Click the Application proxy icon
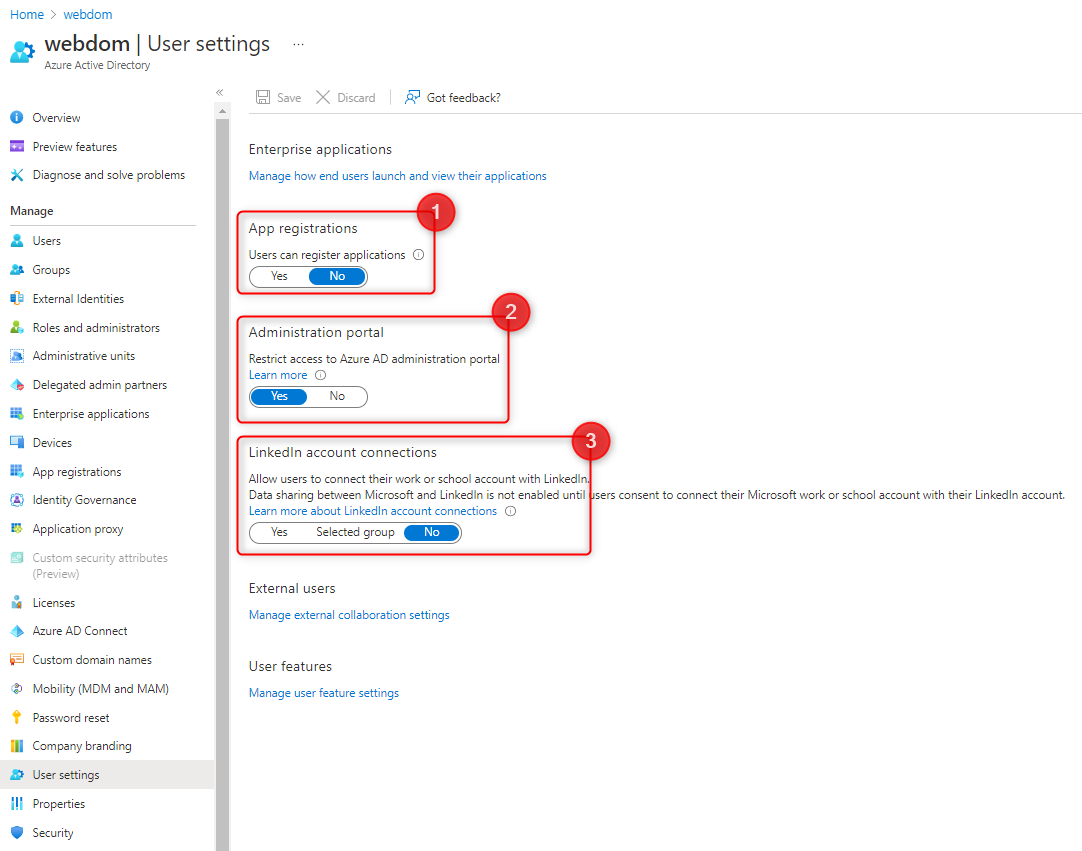 17,529
